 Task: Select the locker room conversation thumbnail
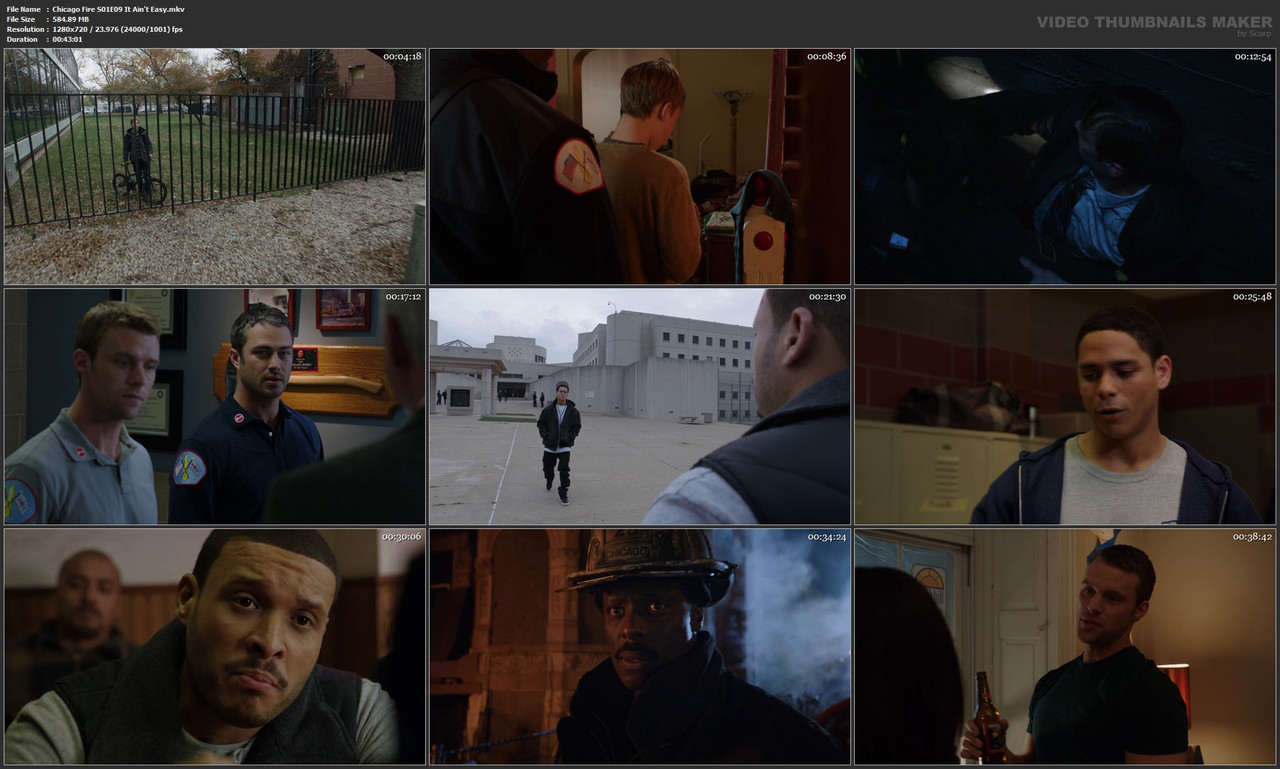click(x=1064, y=406)
